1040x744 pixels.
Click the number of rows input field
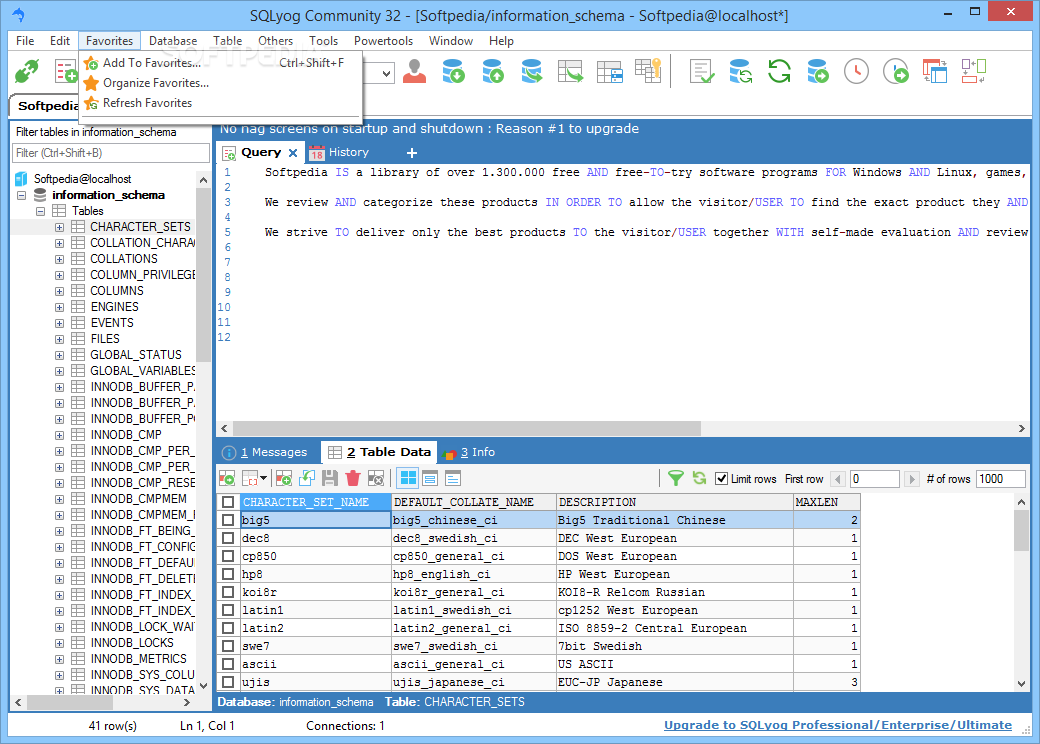[1001, 479]
